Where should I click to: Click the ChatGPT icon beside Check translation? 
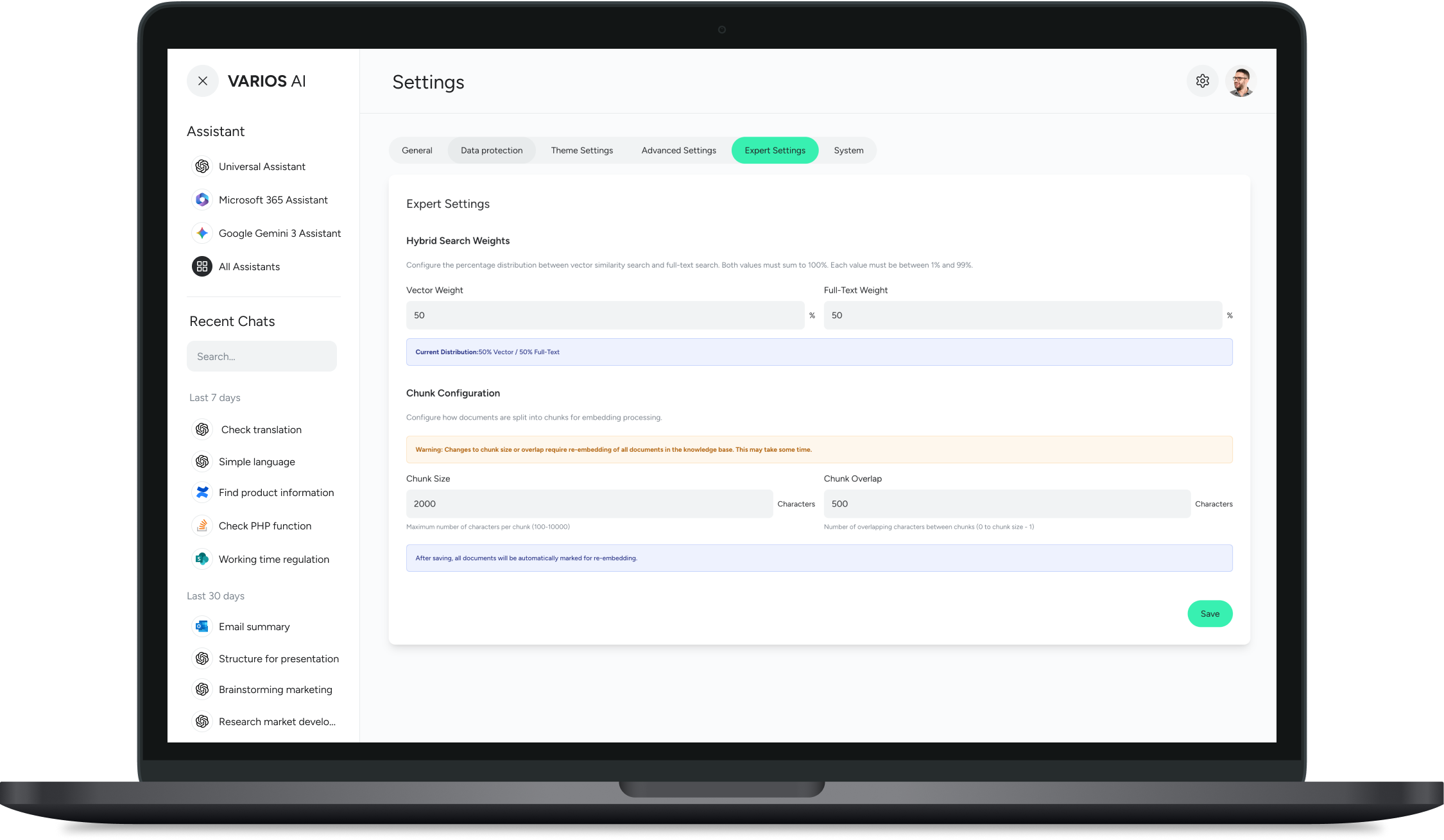(x=202, y=429)
